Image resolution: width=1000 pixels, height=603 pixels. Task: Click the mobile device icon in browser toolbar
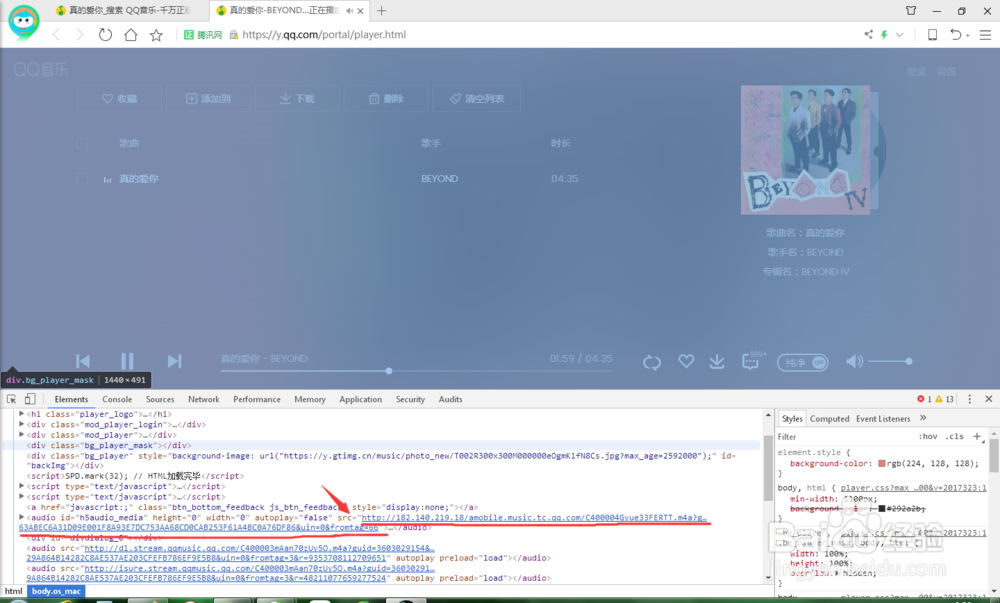tap(932, 34)
